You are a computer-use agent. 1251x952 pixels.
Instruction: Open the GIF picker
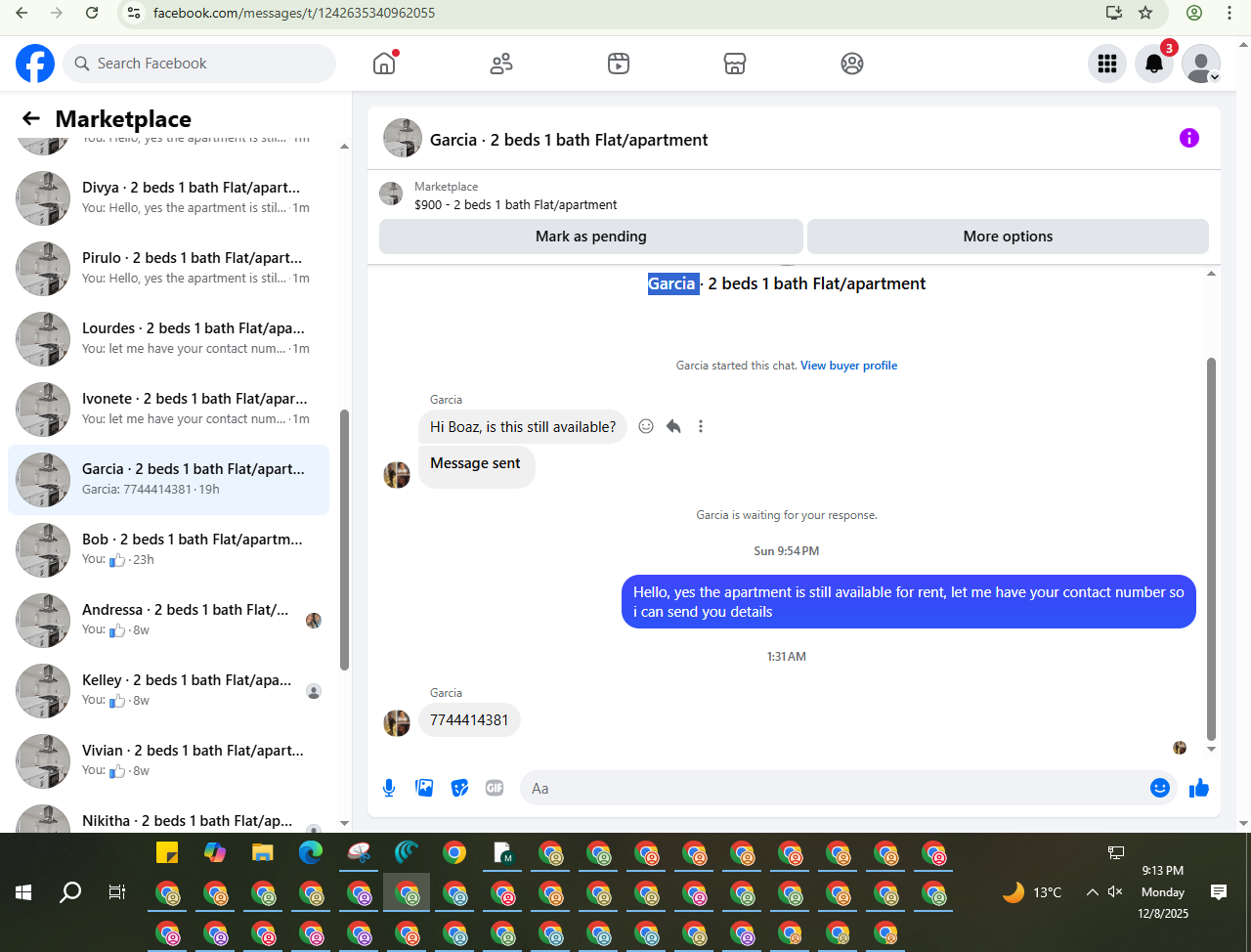(x=495, y=788)
